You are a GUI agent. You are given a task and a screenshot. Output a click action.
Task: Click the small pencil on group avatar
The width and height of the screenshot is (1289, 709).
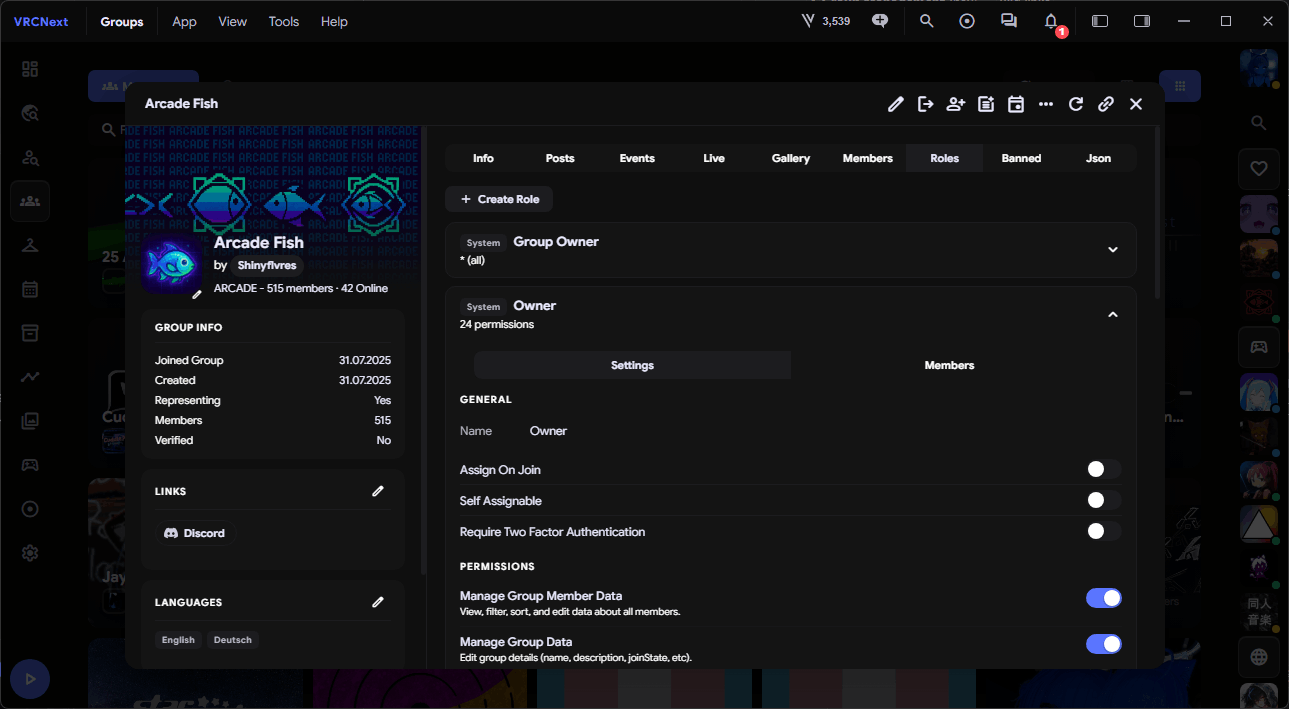(x=197, y=294)
